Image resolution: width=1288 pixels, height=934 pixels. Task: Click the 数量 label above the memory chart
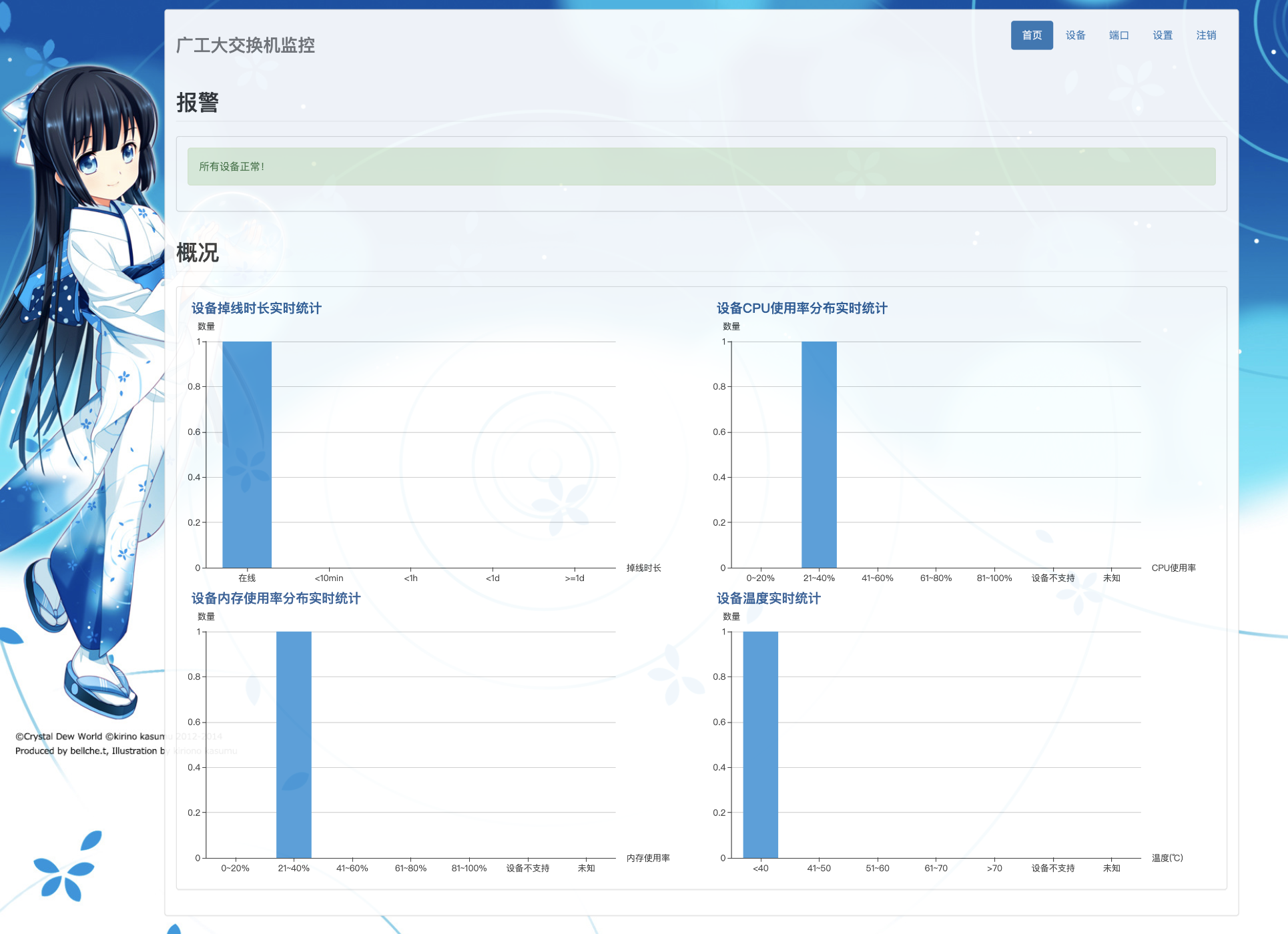(x=206, y=616)
